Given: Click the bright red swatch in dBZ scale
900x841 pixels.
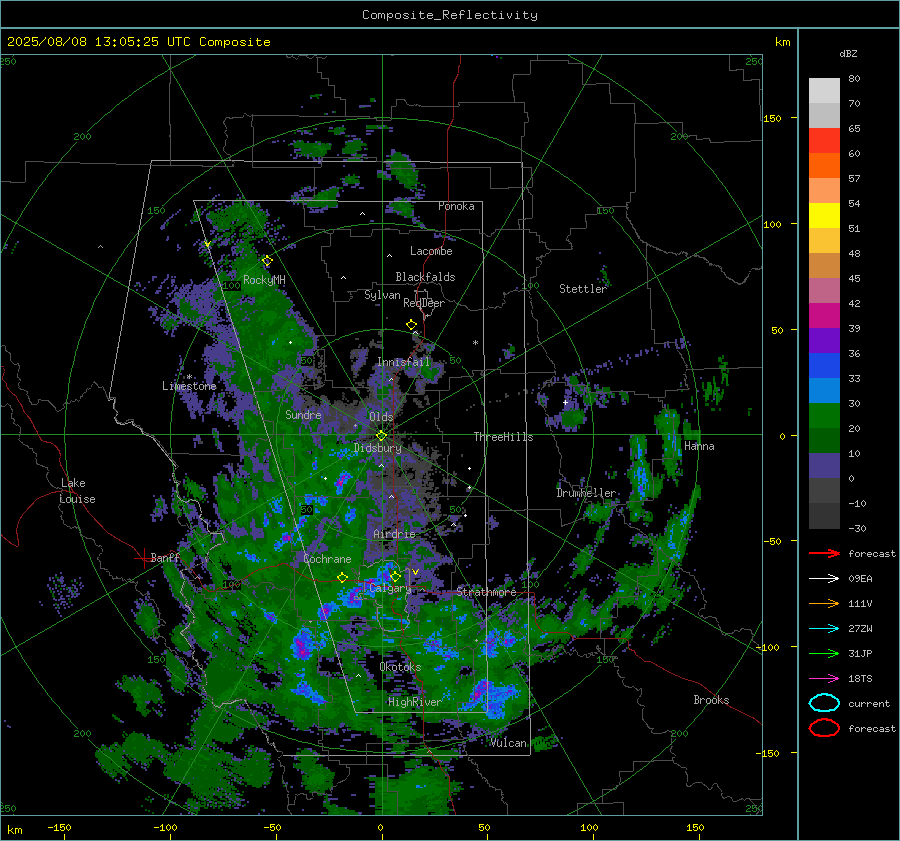Looking at the screenshot, I should coord(824,140).
